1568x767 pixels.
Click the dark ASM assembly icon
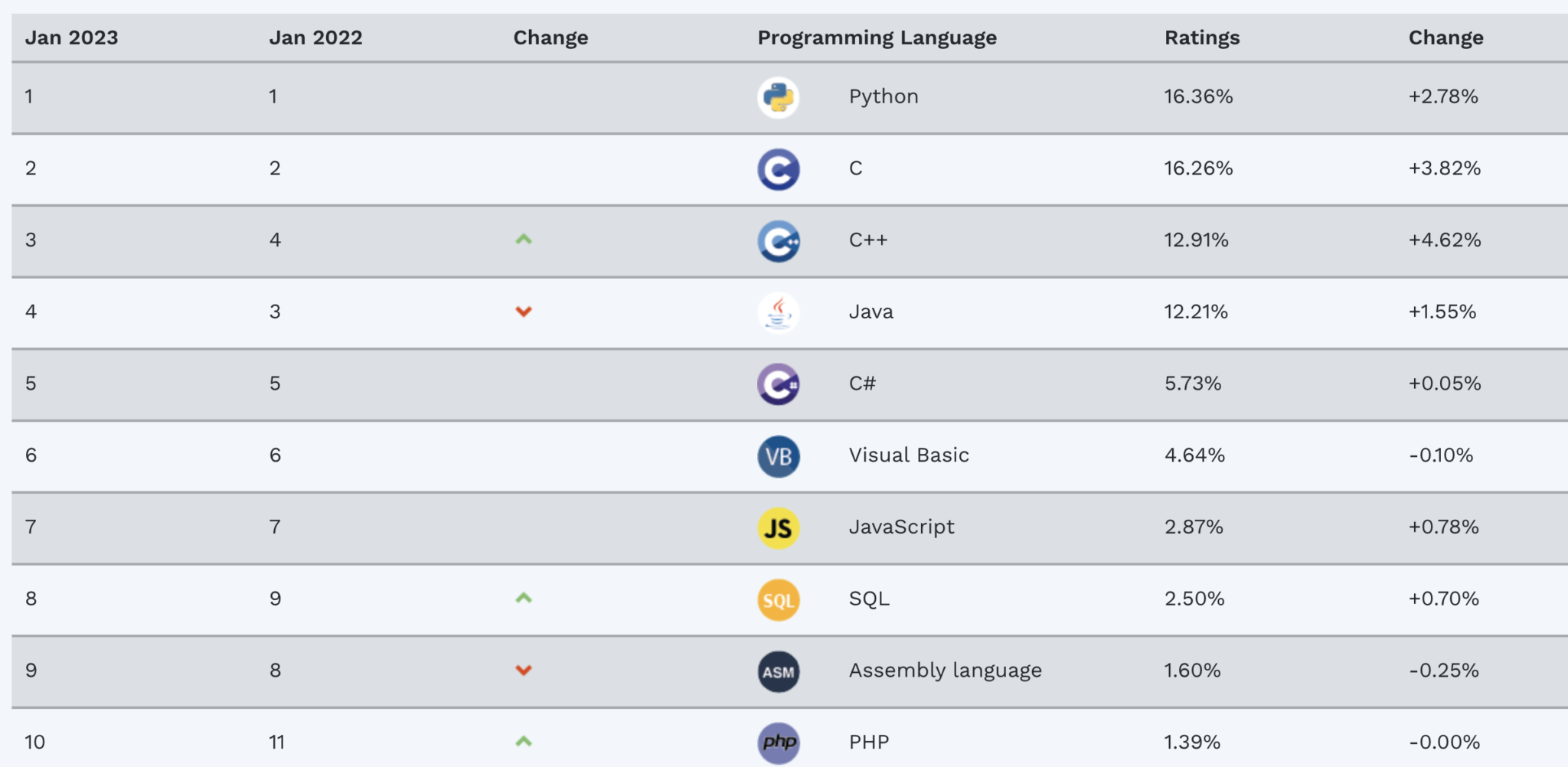[779, 671]
